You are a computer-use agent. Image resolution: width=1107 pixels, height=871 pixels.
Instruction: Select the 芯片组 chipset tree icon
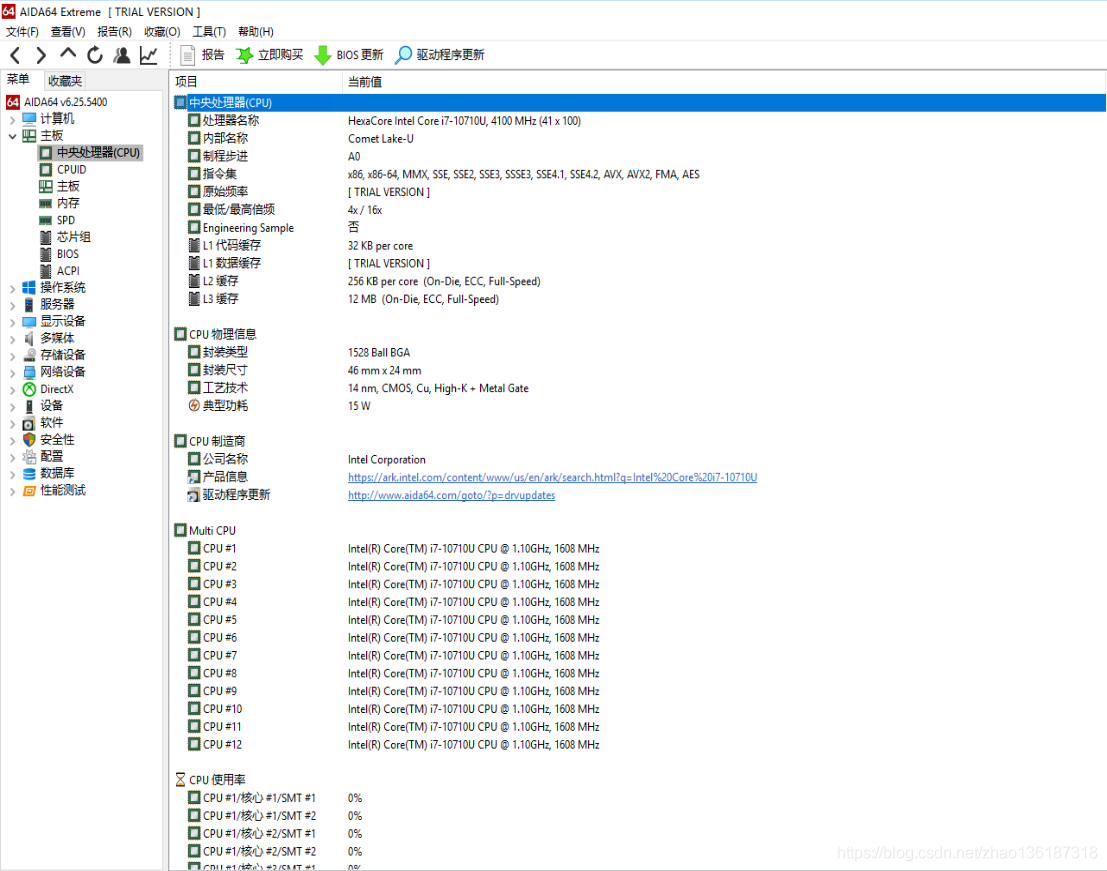click(x=46, y=237)
